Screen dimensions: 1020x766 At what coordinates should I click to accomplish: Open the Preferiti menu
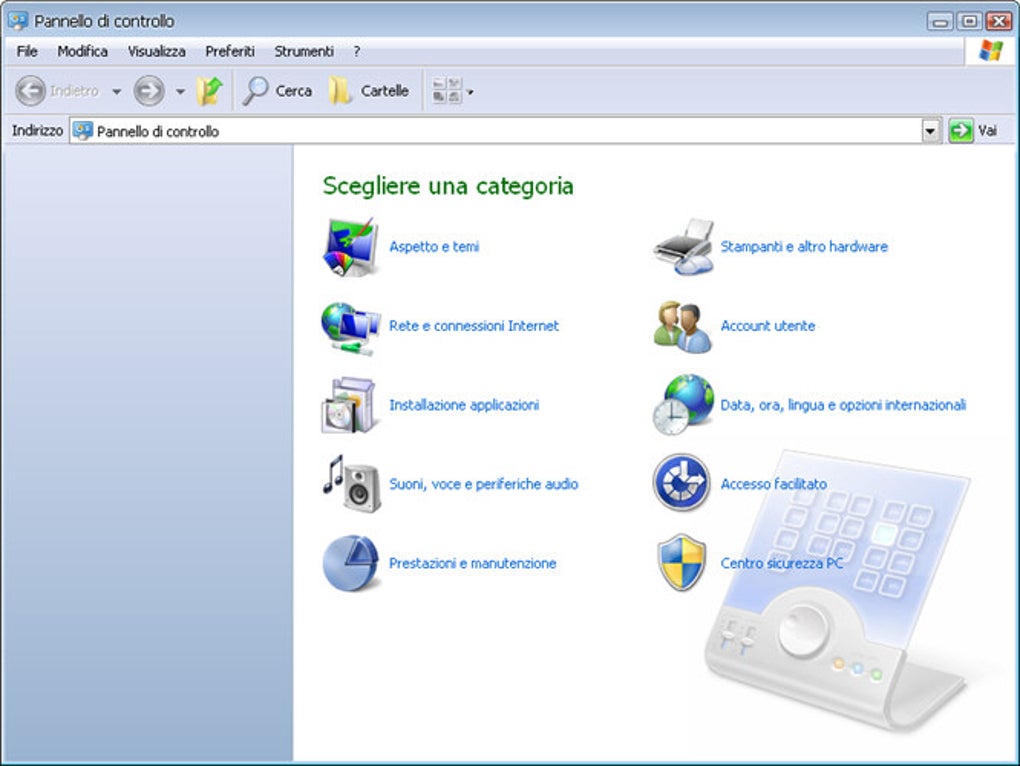[230, 51]
